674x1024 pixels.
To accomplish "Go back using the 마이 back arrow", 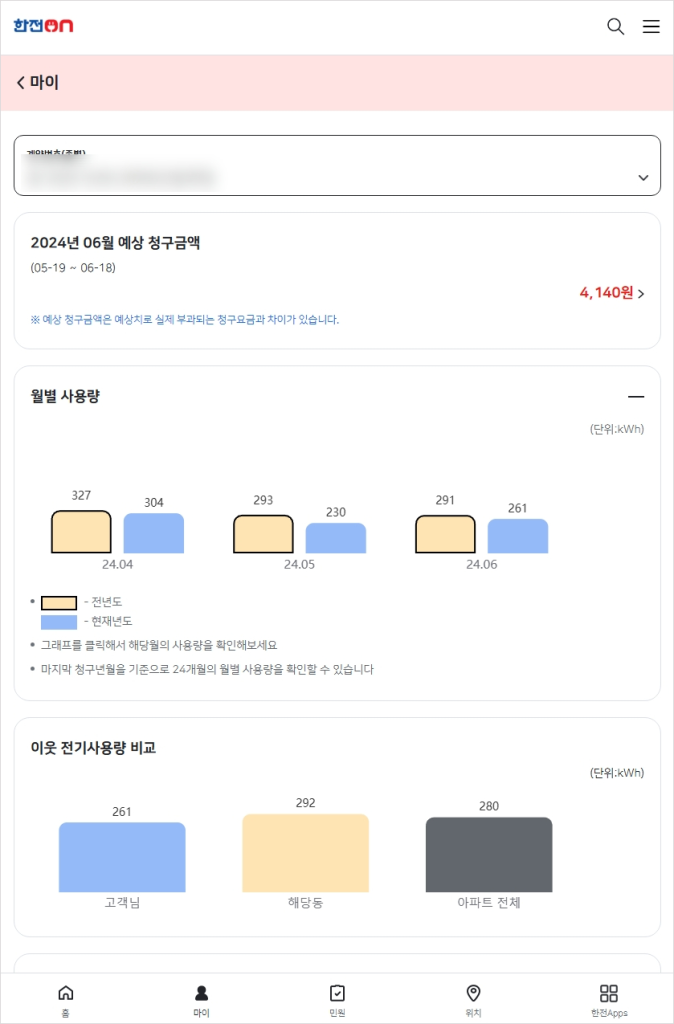I will [x=20, y=82].
